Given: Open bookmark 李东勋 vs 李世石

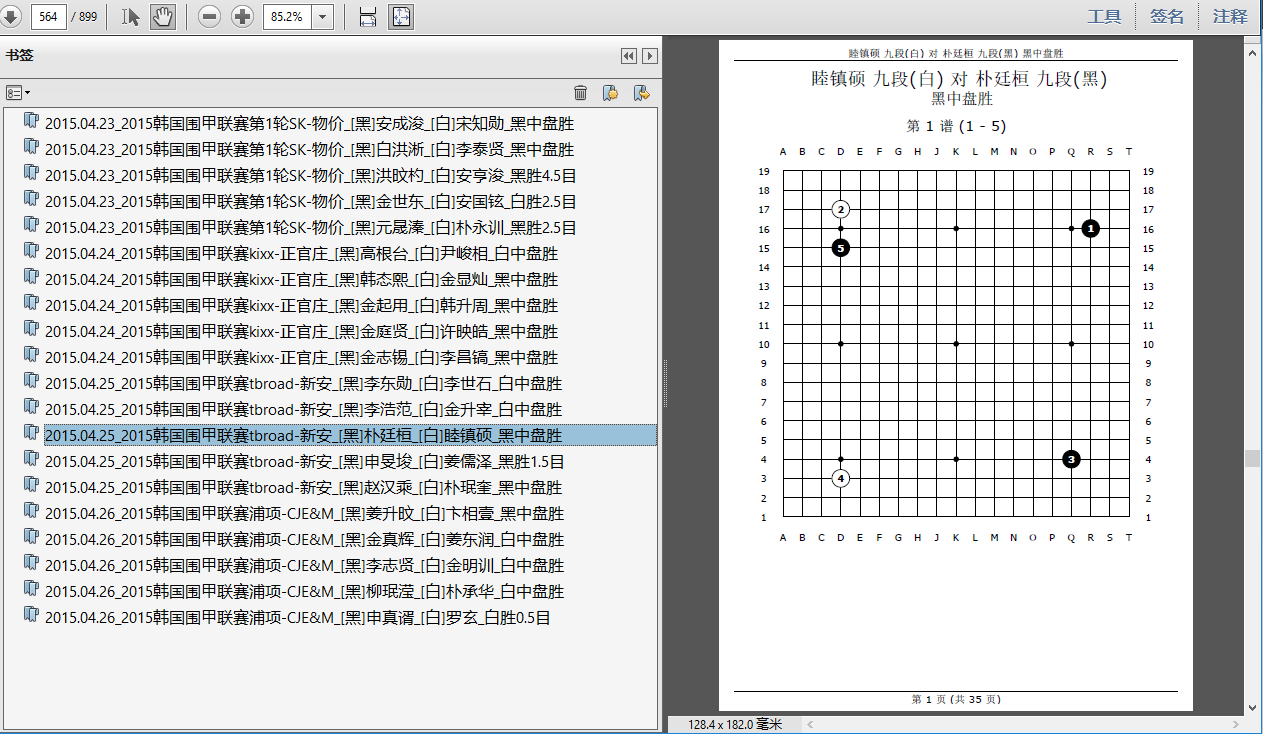Looking at the screenshot, I should 303,383.
